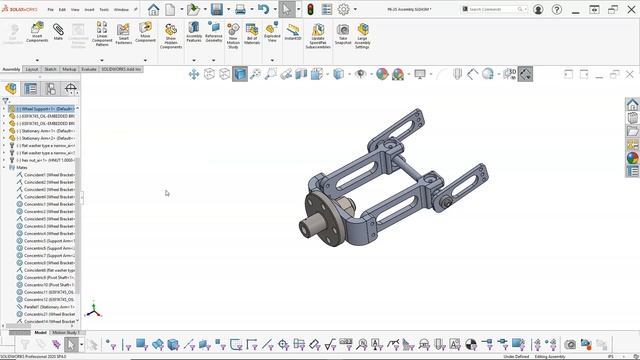Click Show Hidden Components
The height and width of the screenshot is (360, 640).
click(171, 36)
